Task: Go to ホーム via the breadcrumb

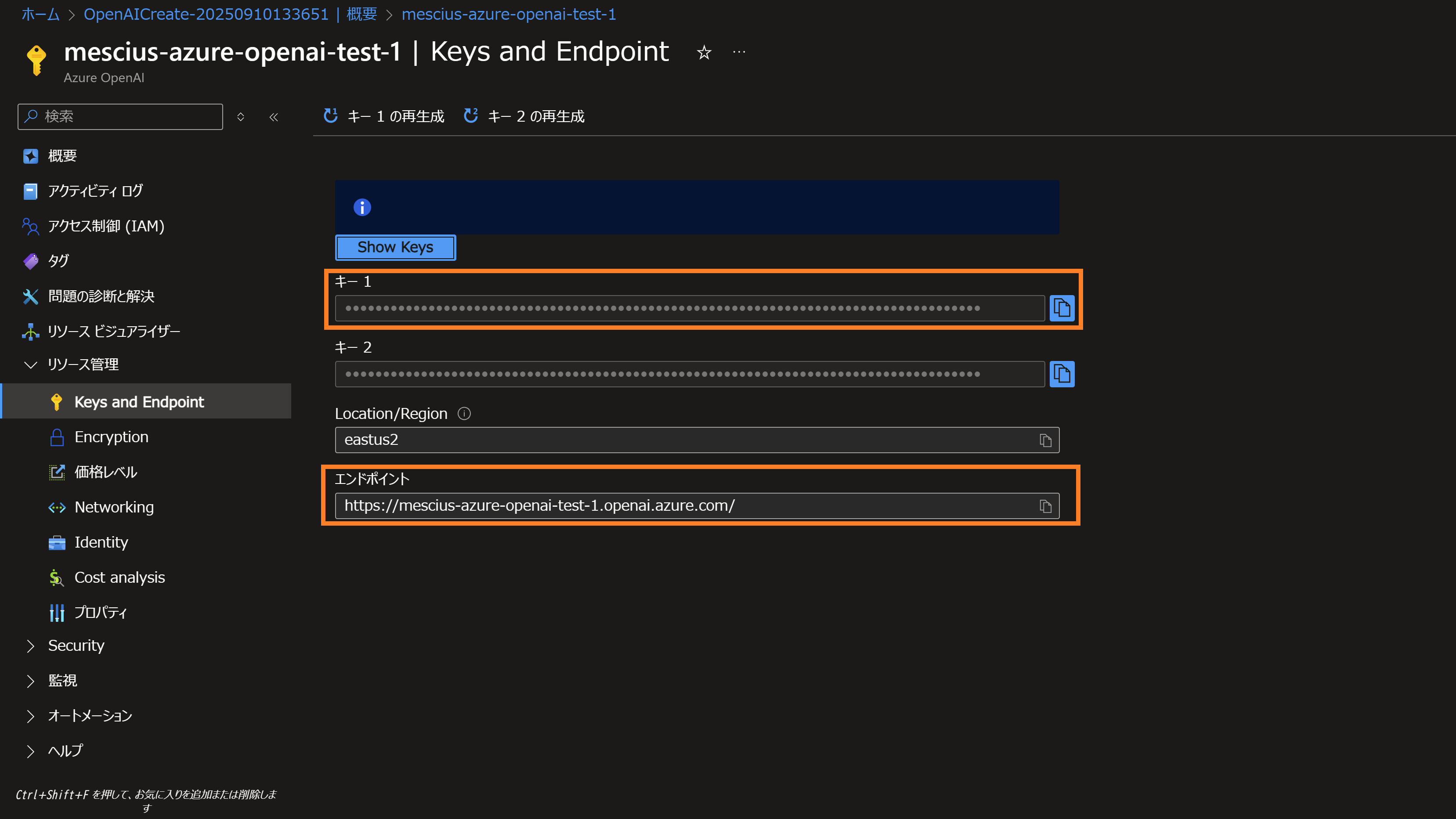Action: click(40, 14)
